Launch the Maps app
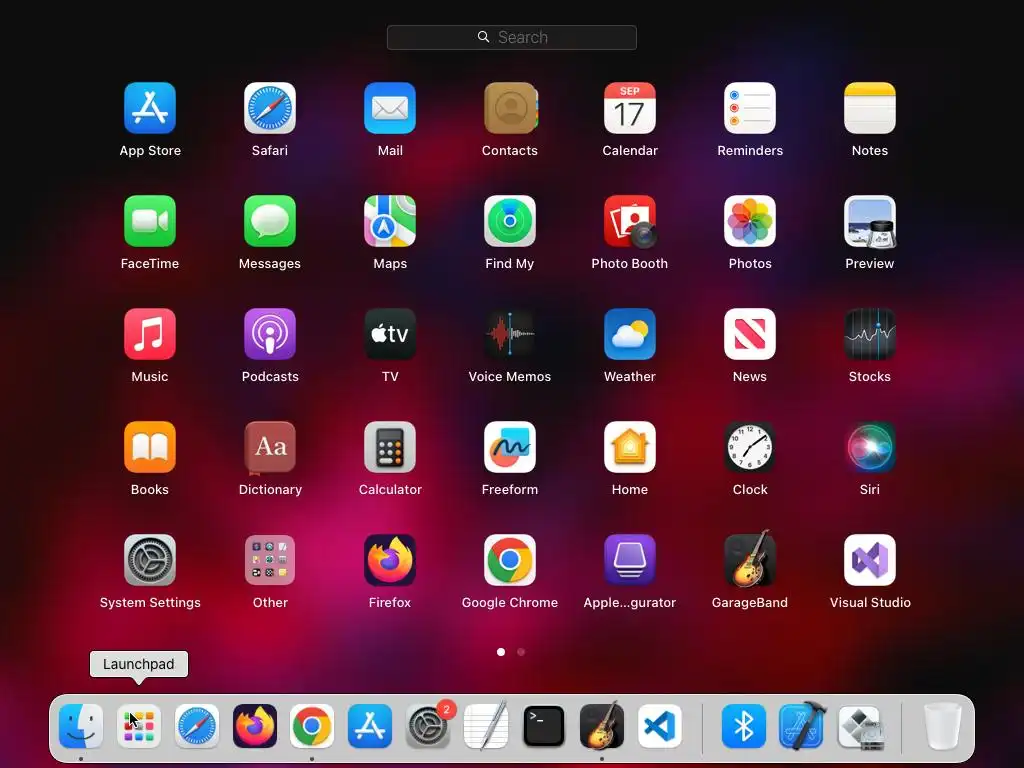1024x768 pixels. click(390, 221)
